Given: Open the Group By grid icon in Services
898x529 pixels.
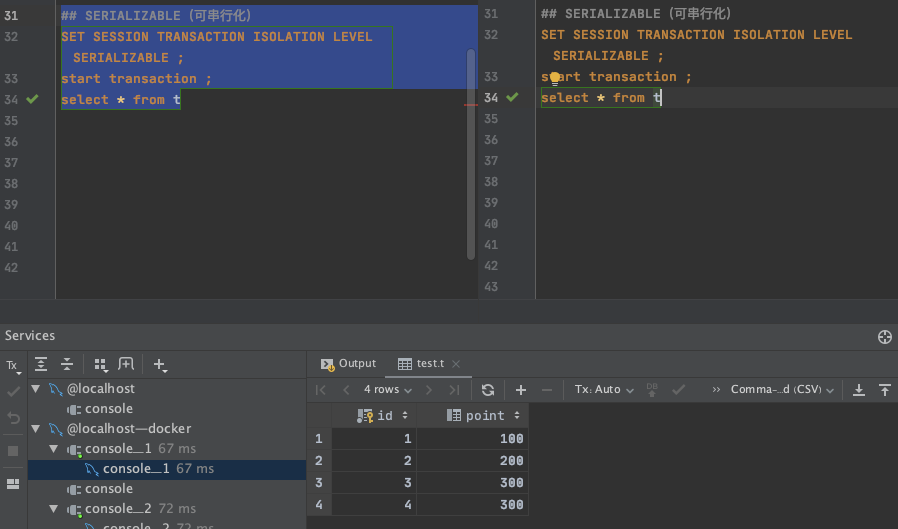Looking at the screenshot, I should (x=100, y=364).
